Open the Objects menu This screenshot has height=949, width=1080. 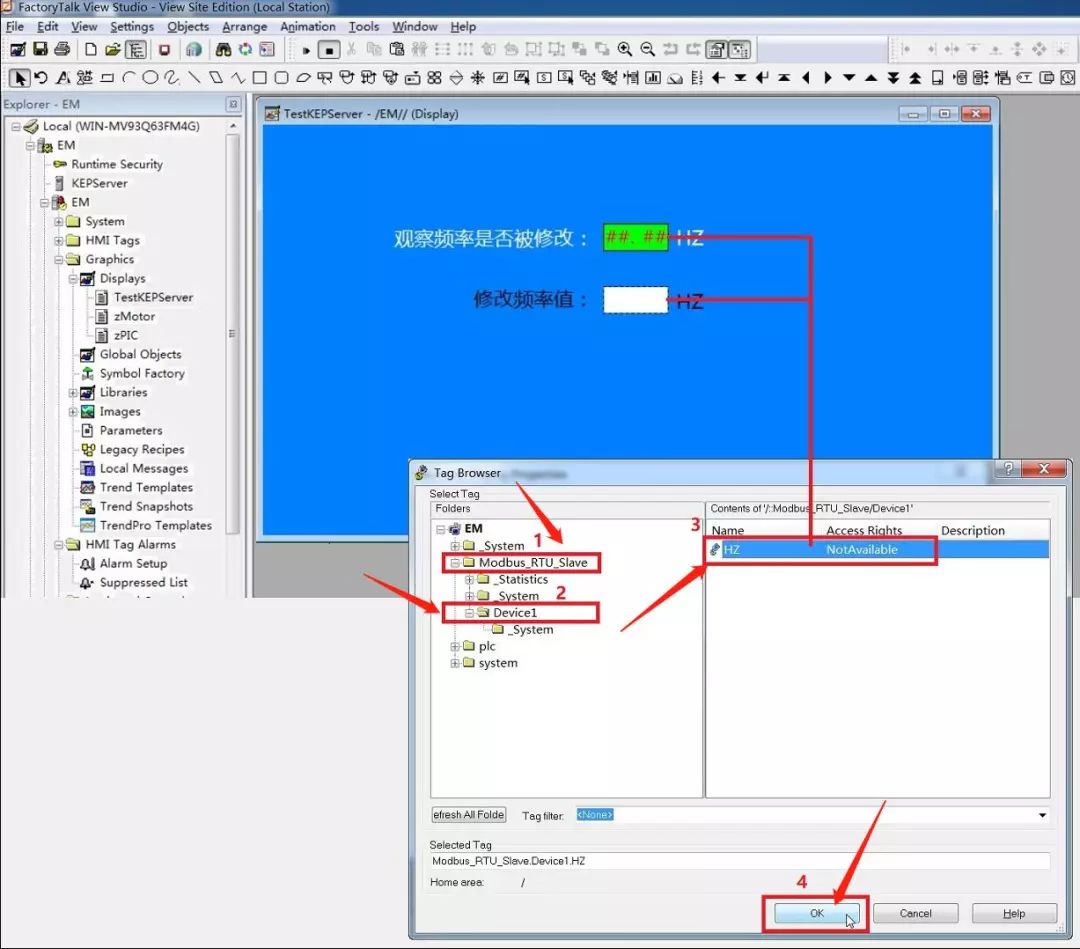tap(187, 26)
